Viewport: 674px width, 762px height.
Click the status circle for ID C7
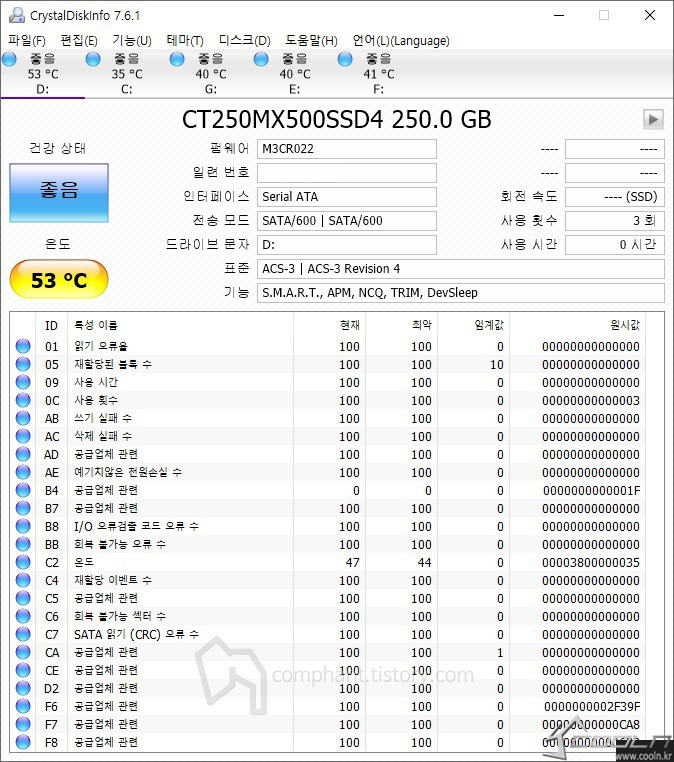tap(23, 634)
